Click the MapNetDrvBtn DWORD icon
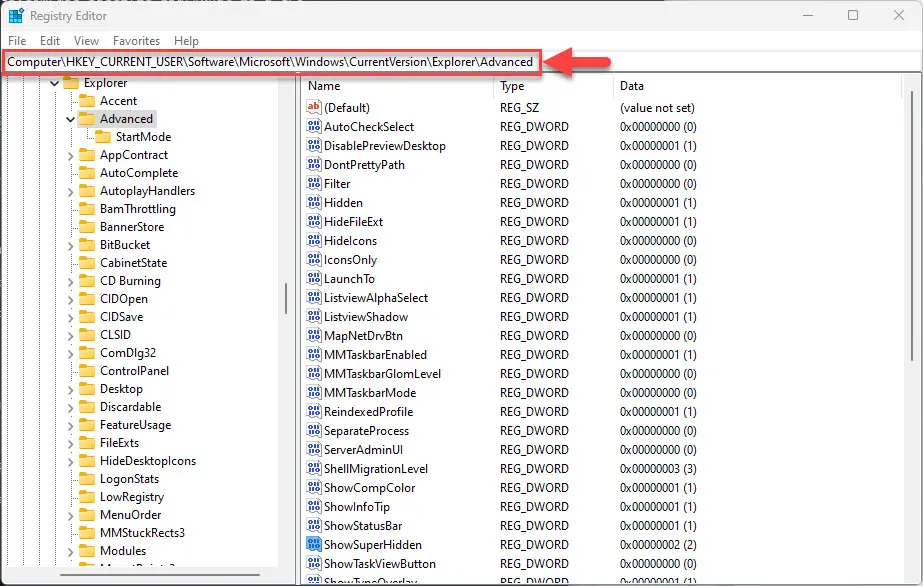The height and width of the screenshot is (586, 923). (x=314, y=335)
